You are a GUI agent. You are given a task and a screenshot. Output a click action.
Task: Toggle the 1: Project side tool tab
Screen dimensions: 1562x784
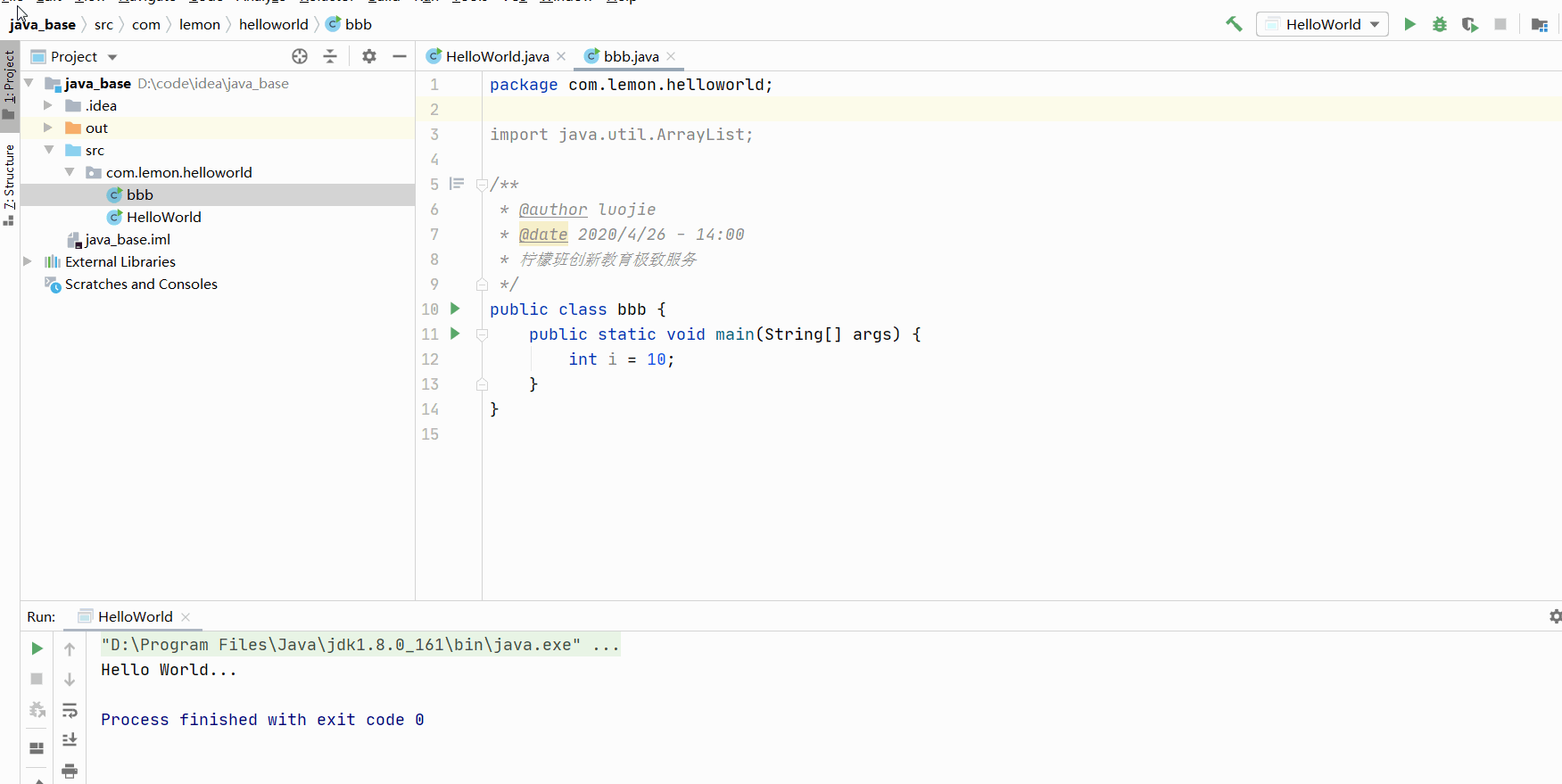coord(10,85)
